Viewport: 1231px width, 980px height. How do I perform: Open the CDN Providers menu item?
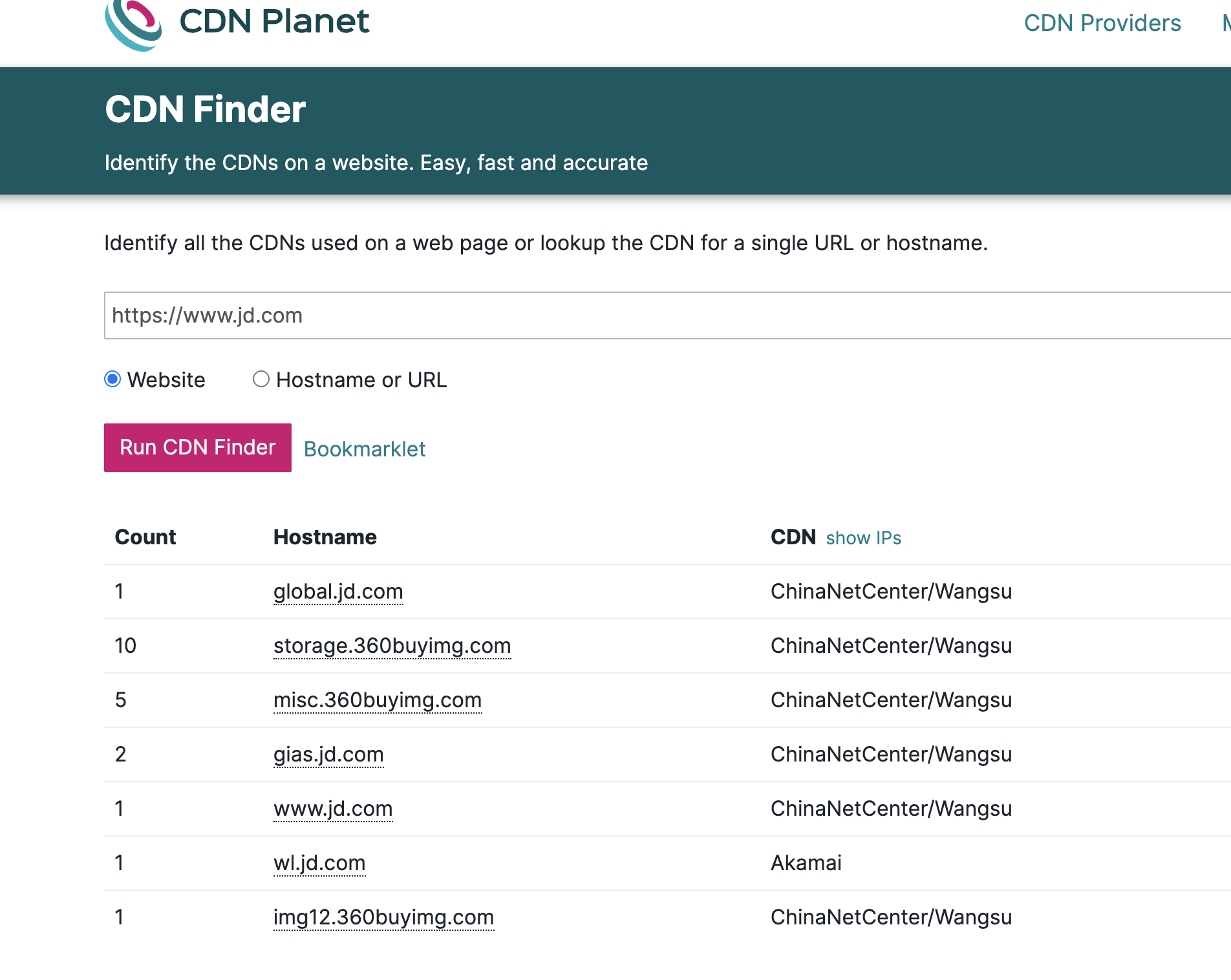[x=1102, y=23]
